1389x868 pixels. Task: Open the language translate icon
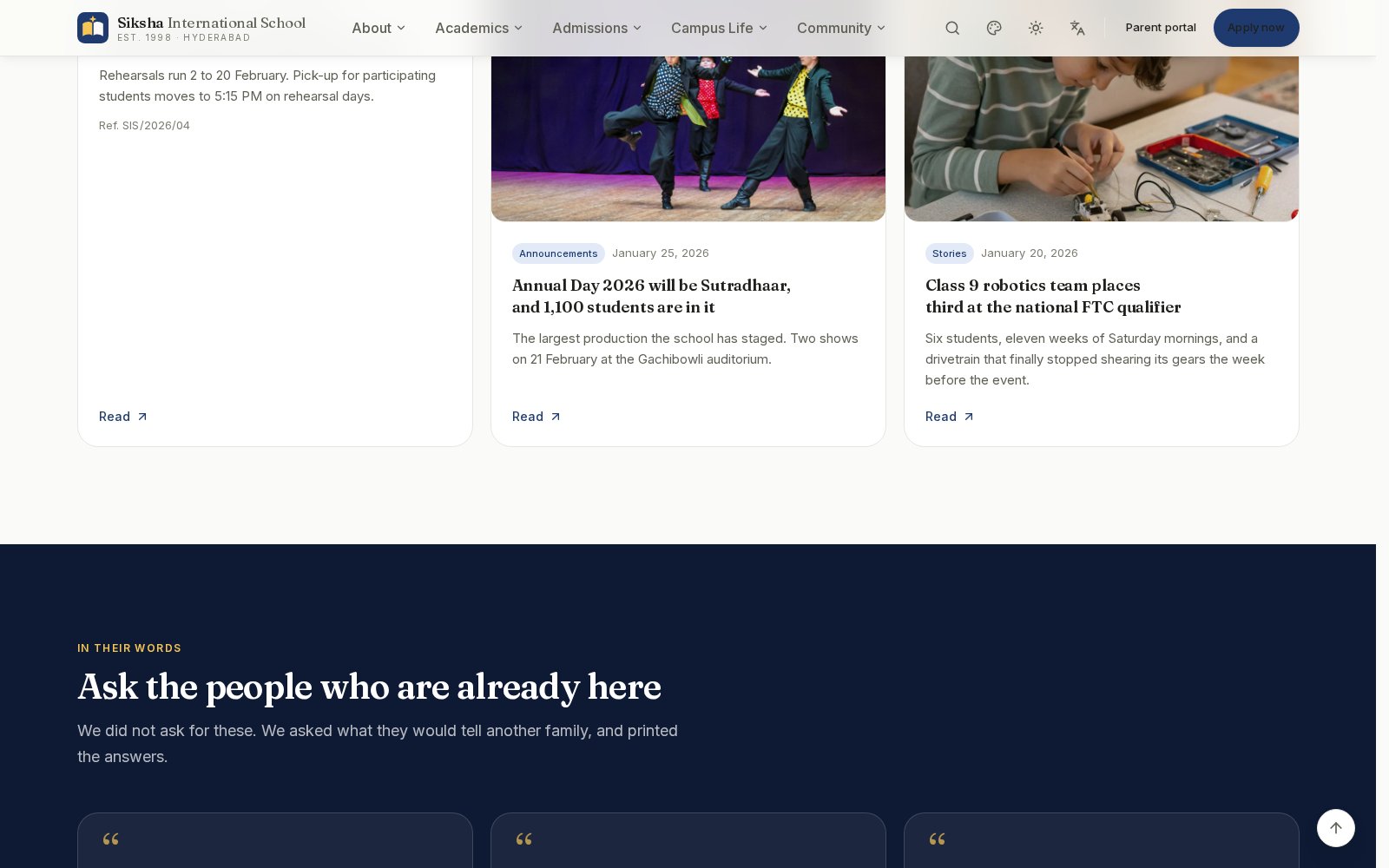click(1077, 28)
